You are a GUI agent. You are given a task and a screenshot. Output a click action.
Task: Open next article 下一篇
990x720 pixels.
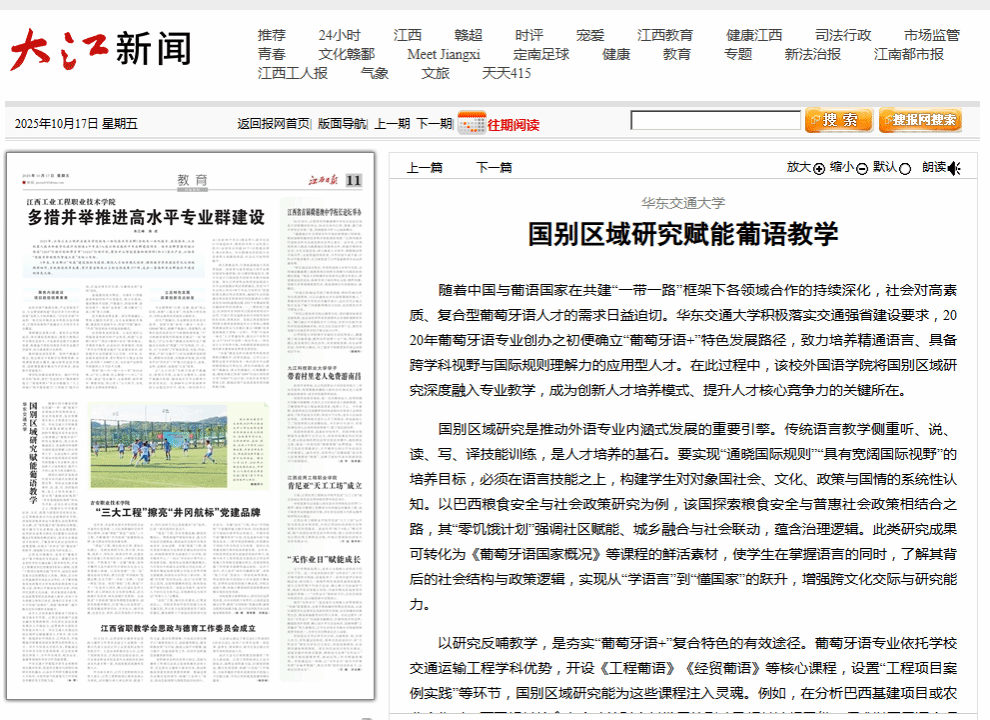[x=494, y=168]
